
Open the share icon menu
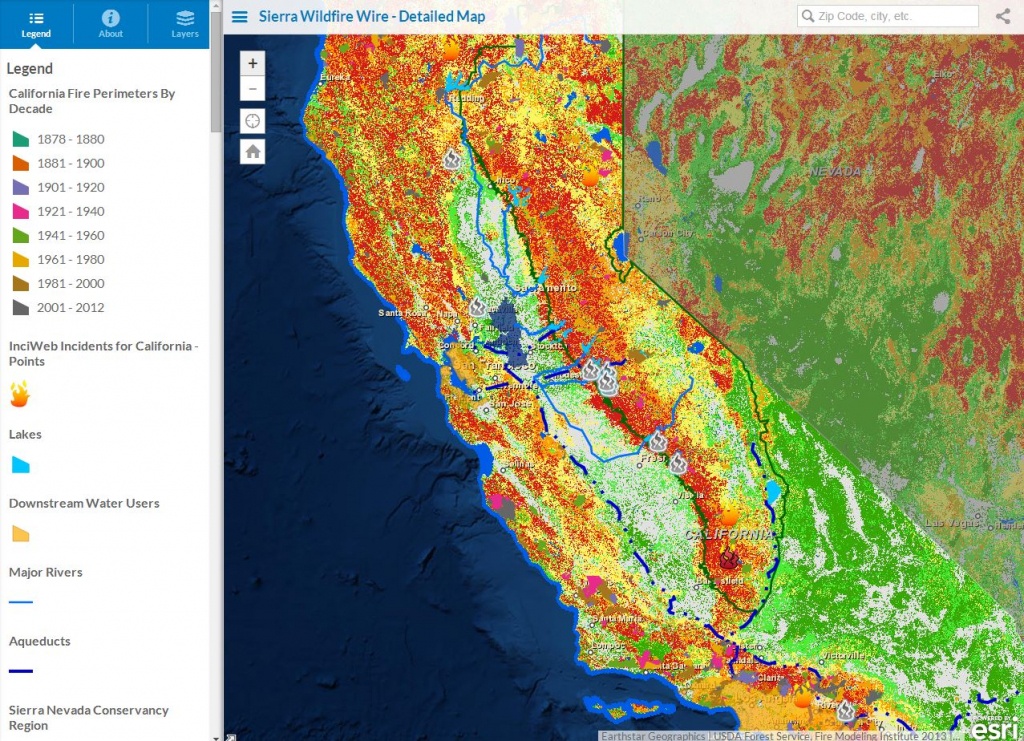pos(1002,16)
